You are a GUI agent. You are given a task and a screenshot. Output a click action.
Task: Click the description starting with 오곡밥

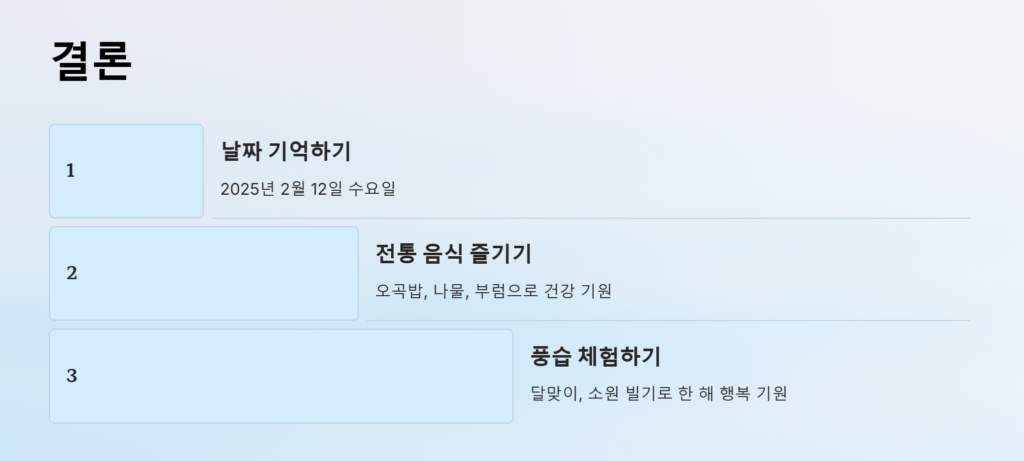point(493,291)
